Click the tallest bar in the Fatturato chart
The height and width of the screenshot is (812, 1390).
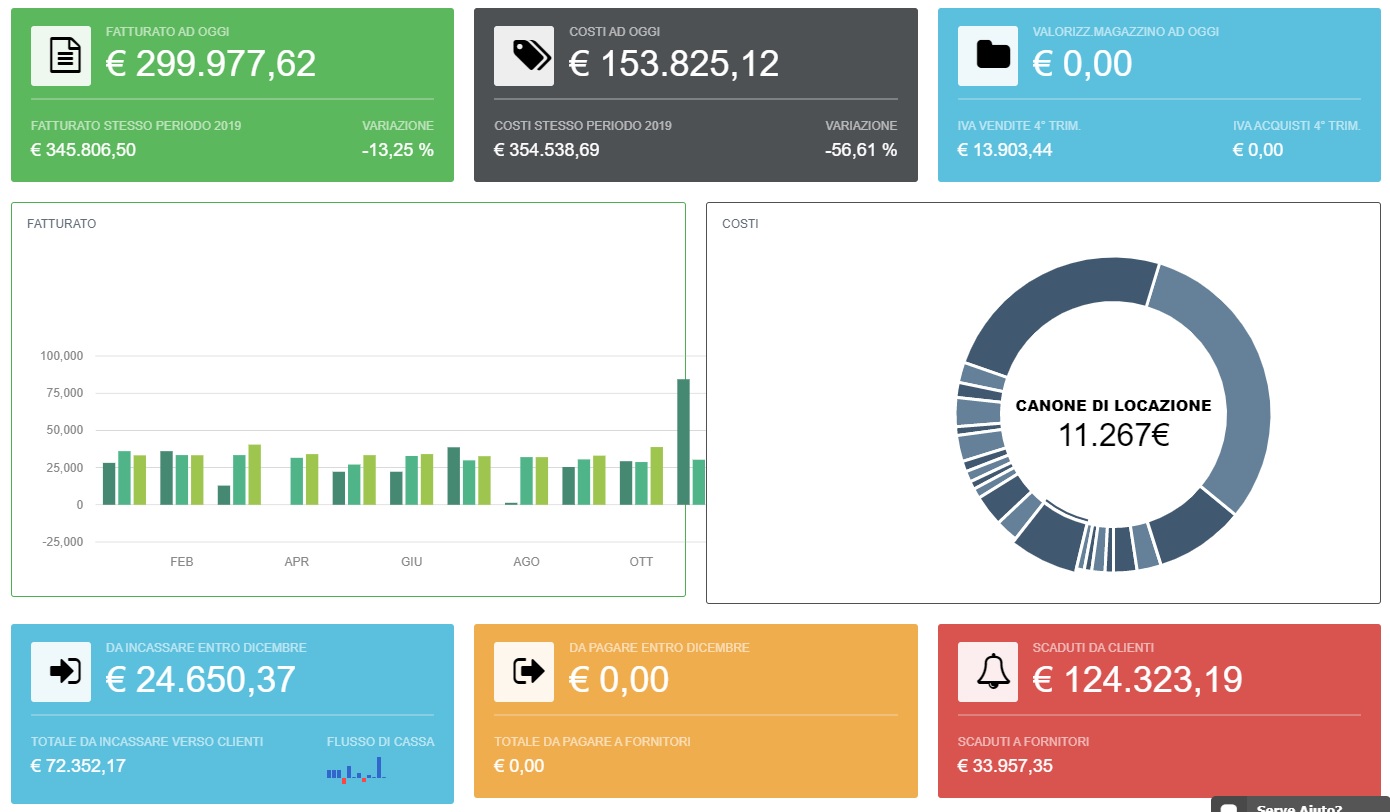coord(684,441)
